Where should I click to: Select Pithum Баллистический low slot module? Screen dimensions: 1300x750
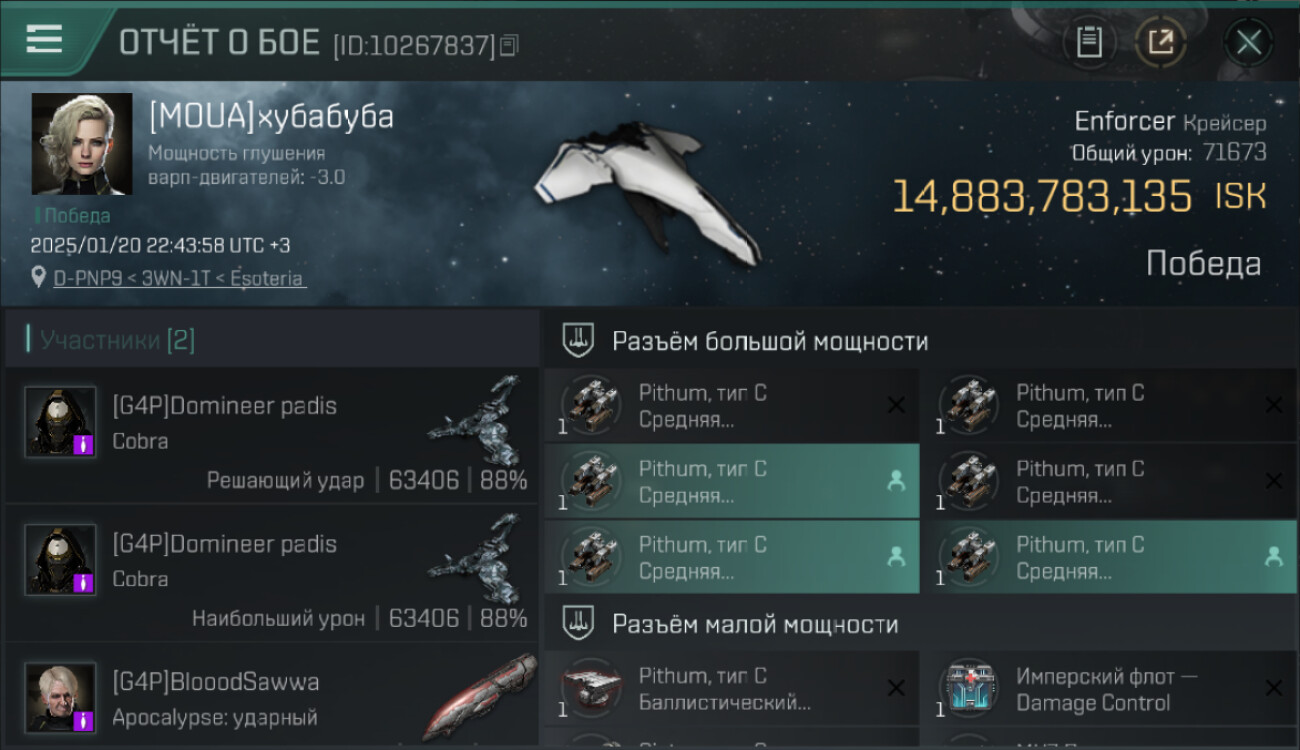click(x=732, y=688)
